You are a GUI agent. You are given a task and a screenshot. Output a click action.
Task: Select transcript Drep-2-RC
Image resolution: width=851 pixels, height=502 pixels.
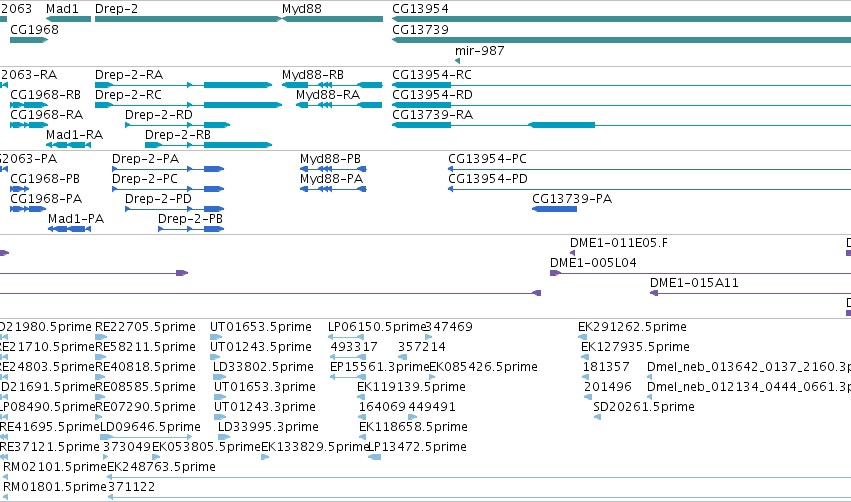188,105
